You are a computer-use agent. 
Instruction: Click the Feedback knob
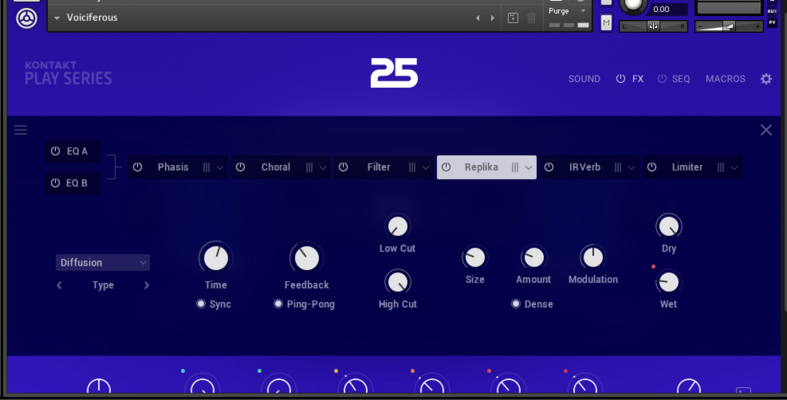coord(307,258)
